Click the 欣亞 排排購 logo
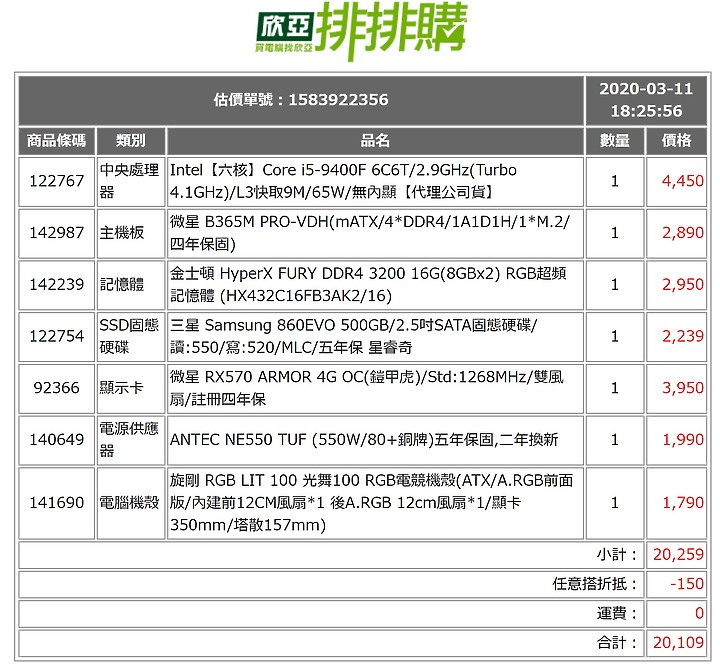The image size is (720, 665). [x=361, y=31]
